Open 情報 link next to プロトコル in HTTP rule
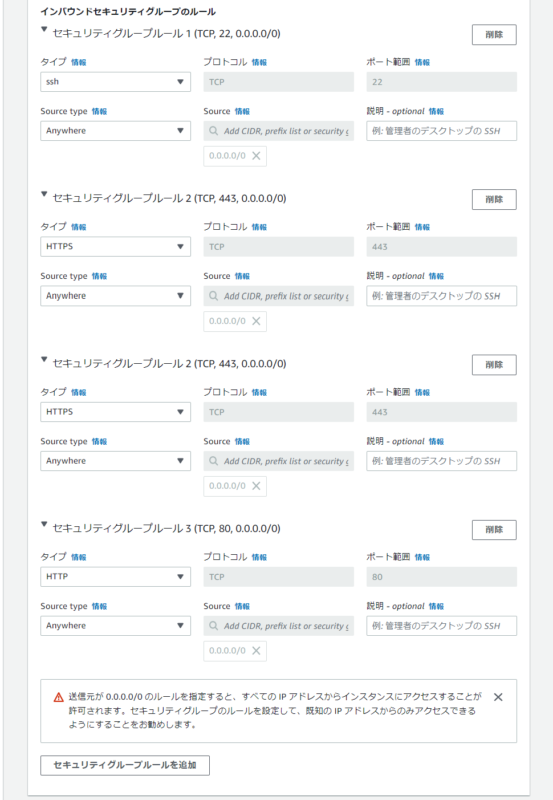Viewport: 553px width, 800px height. (259, 557)
